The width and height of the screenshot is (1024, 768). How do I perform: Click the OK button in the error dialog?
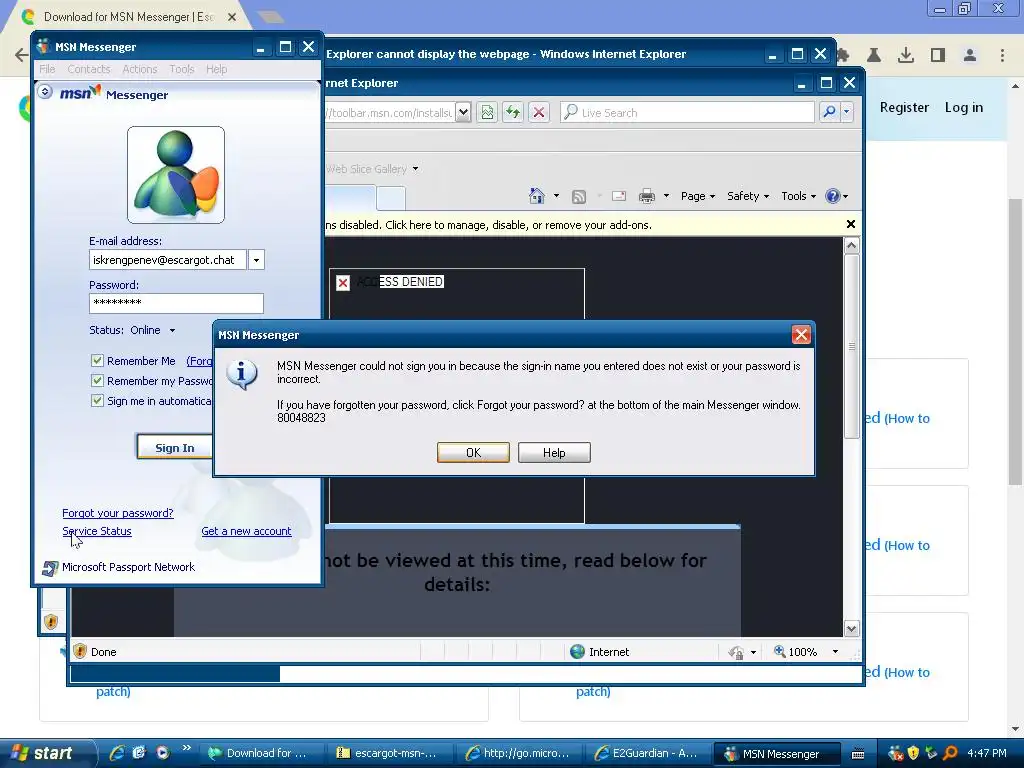pos(473,453)
